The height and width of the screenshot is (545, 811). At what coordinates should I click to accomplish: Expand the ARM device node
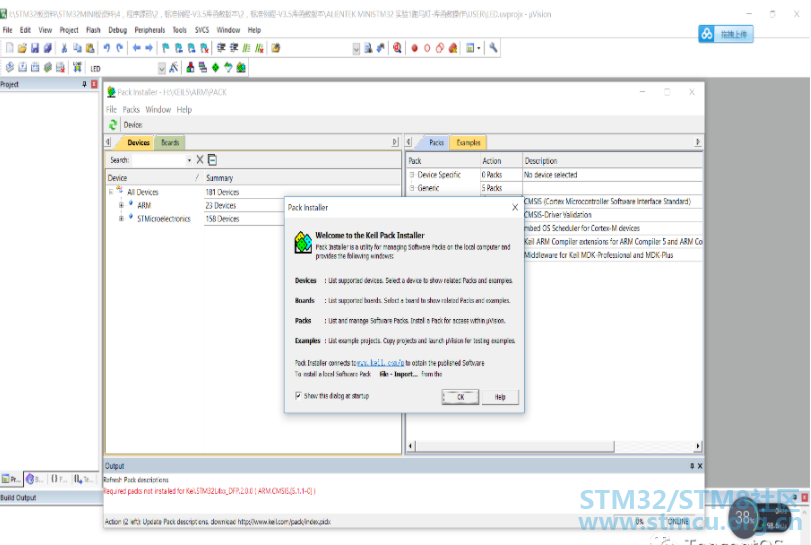121,205
